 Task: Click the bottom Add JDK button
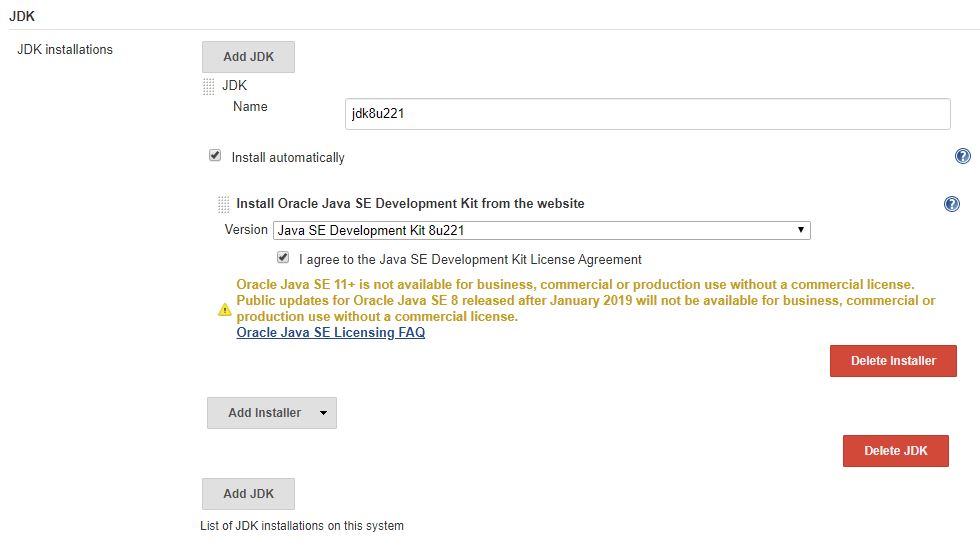248,494
